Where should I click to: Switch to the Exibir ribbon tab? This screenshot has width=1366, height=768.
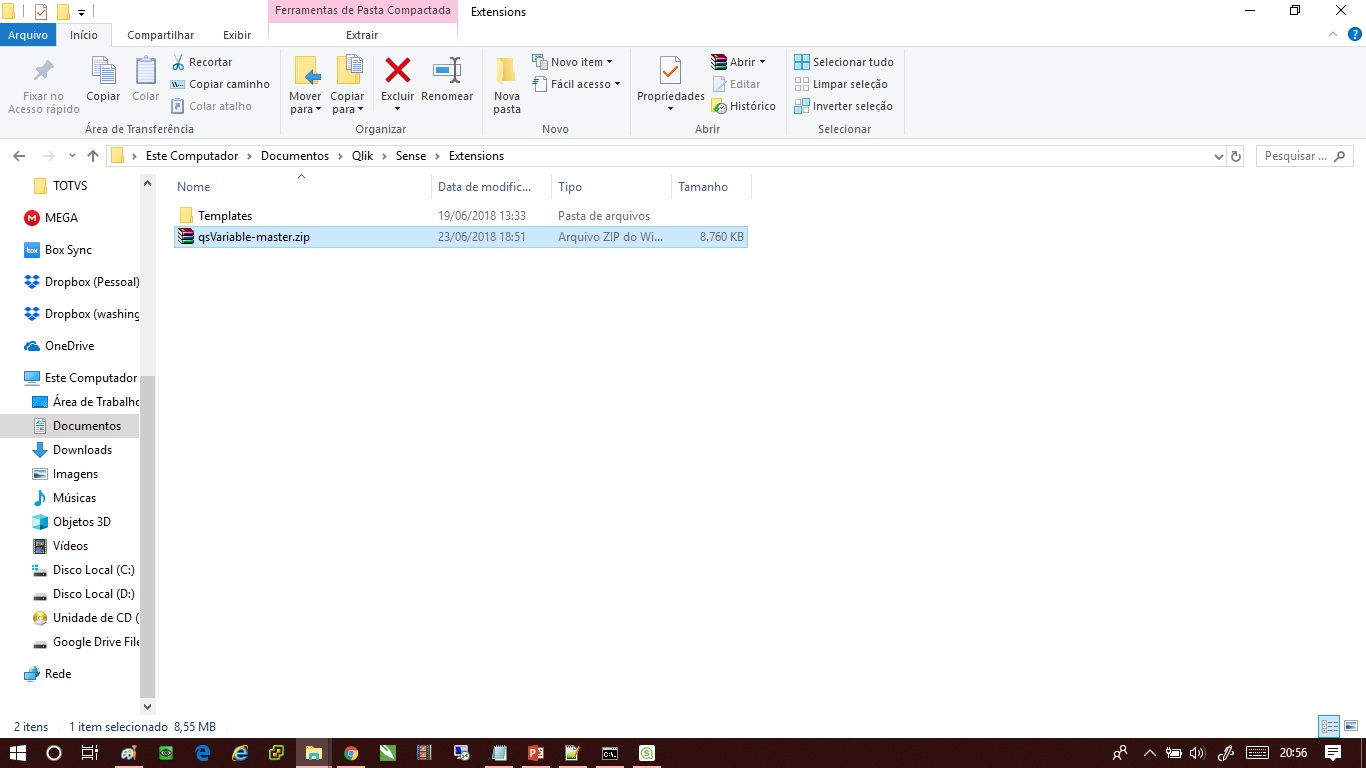pos(237,35)
